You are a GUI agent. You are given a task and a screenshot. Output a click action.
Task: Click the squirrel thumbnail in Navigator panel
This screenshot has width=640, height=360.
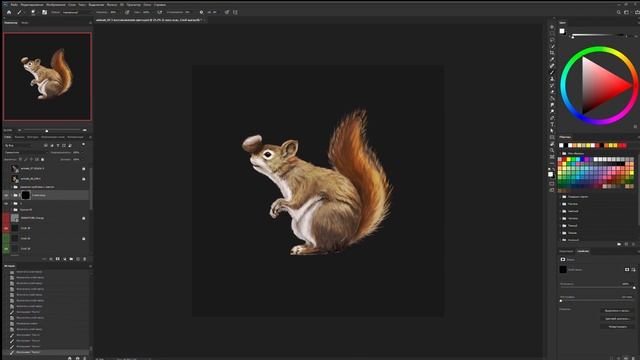(x=47, y=77)
